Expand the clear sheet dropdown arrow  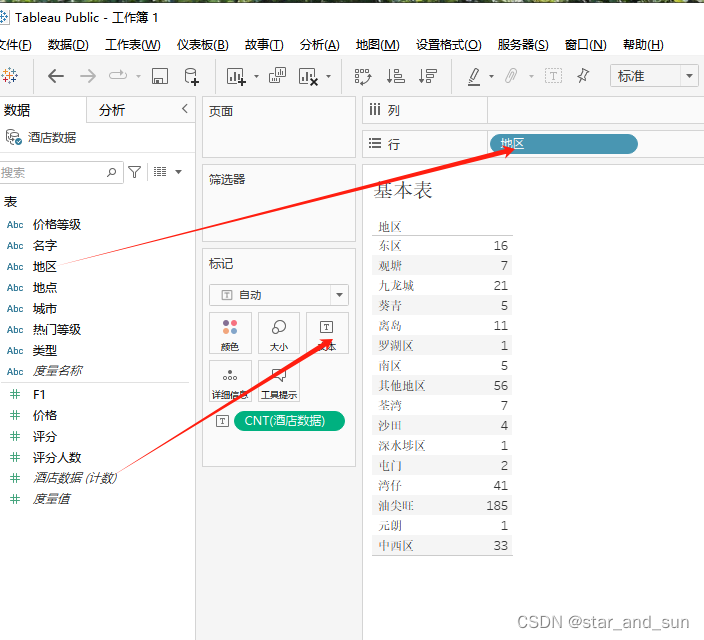(x=329, y=76)
